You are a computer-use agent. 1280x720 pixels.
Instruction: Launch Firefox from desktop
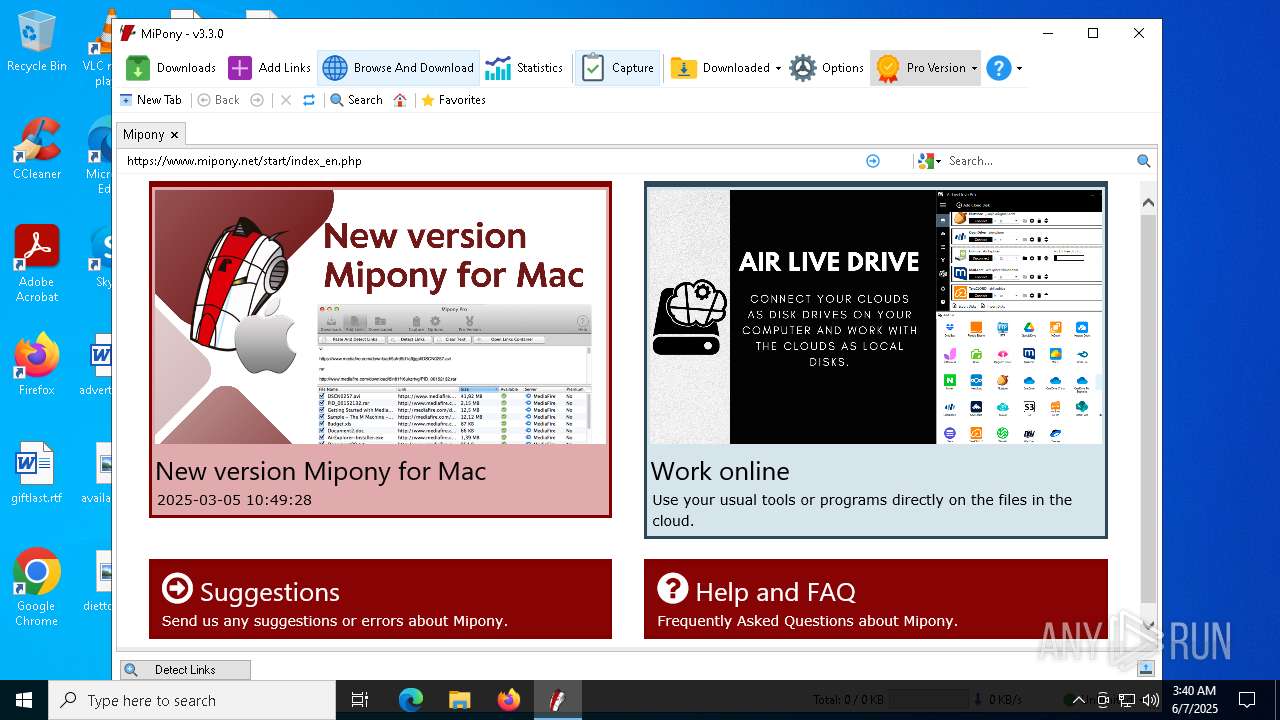coord(37,365)
